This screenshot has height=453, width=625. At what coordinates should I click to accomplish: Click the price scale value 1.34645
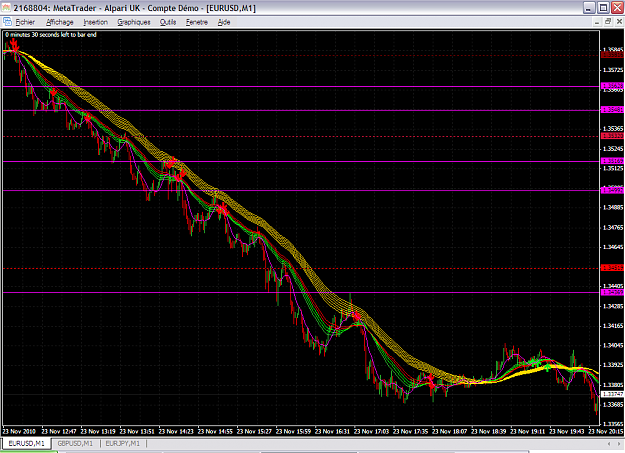(x=613, y=247)
